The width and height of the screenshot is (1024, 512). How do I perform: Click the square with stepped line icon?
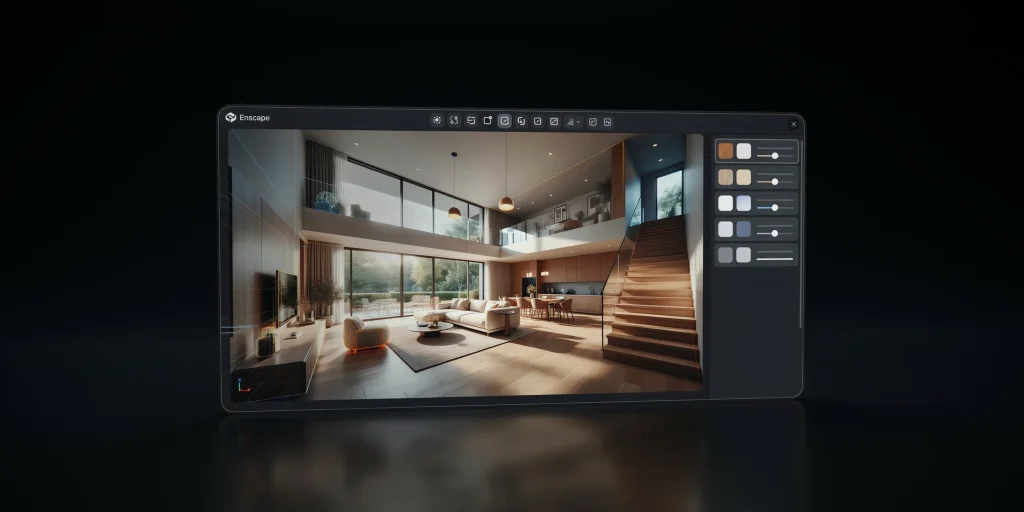pyautogui.click(x=554, y=121)
